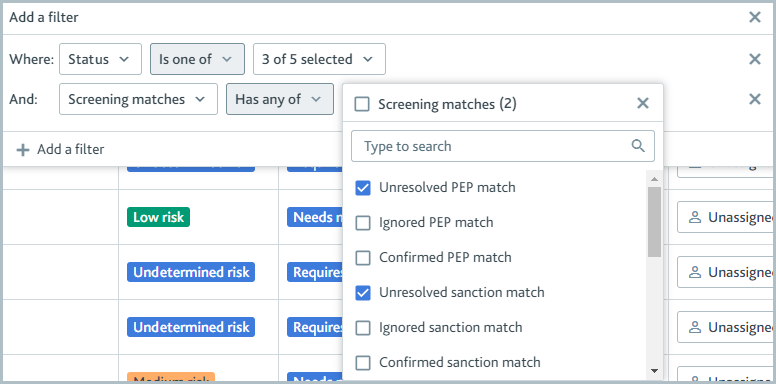The width and height of the screenshot is (776, 384).
Task: Check Confirmed PEP match
Action: pos(363,258)
